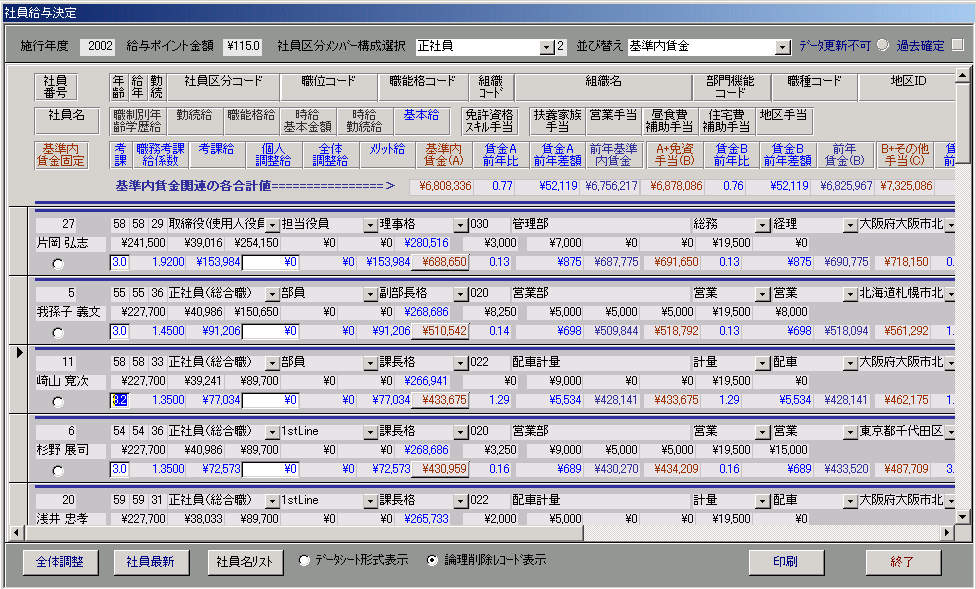
Task: Click 個人調整給 field for 杉野 展司
Action: (270, 469)
